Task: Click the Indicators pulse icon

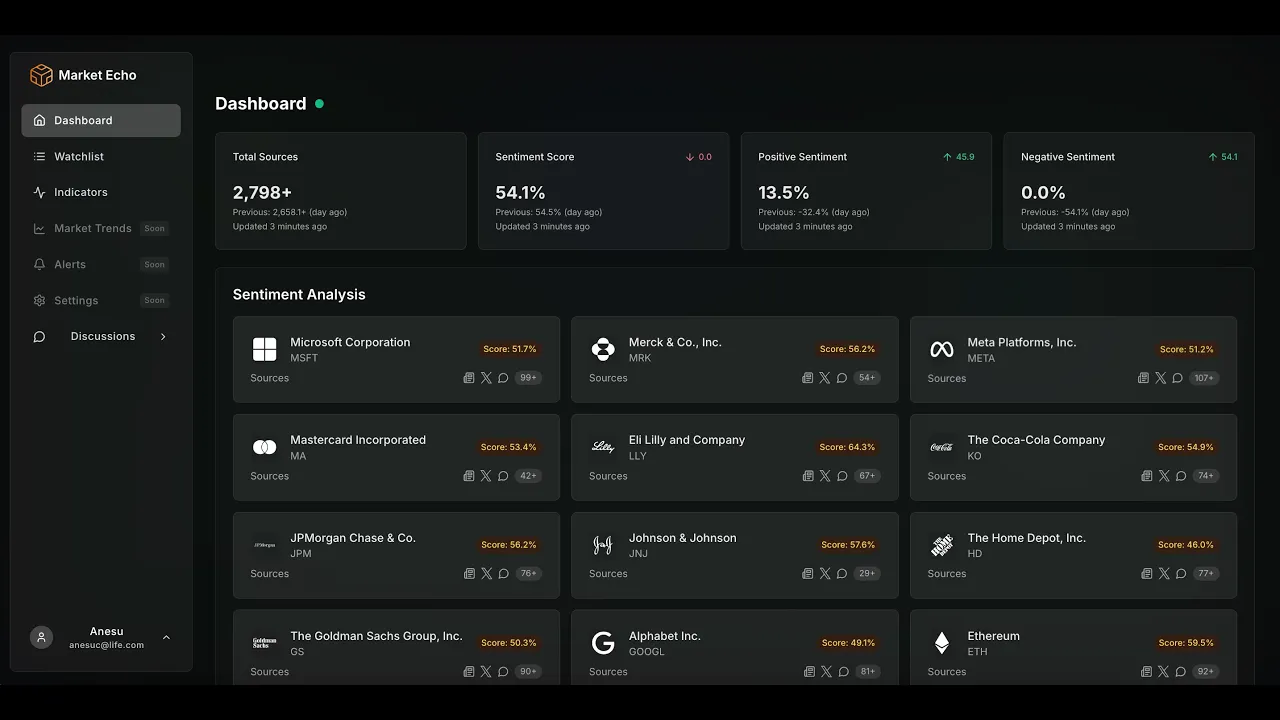Action: pyautogui.click(x=39, y=192)
